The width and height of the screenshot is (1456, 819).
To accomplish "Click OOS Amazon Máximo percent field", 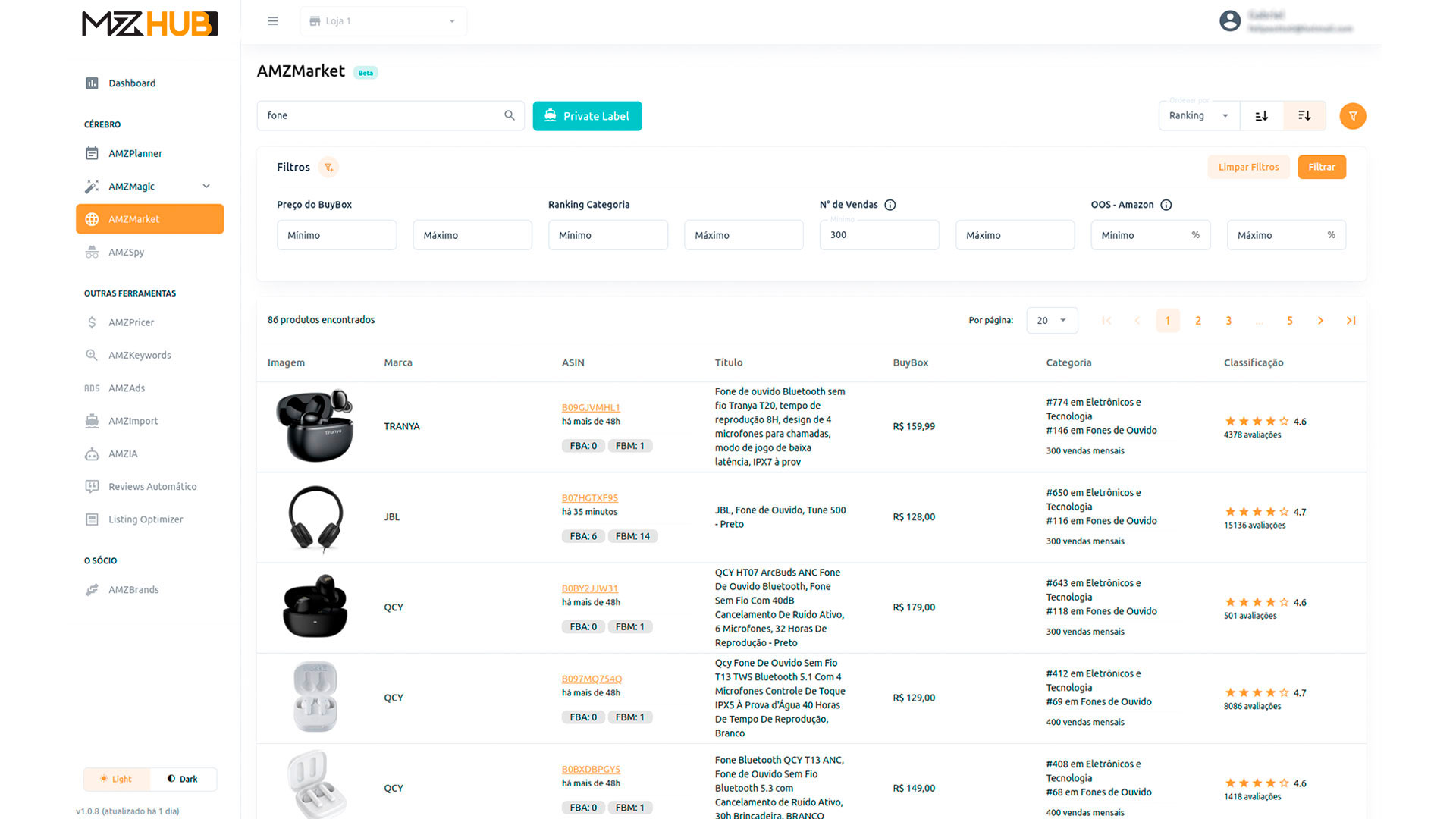I will pos(1287,235).
